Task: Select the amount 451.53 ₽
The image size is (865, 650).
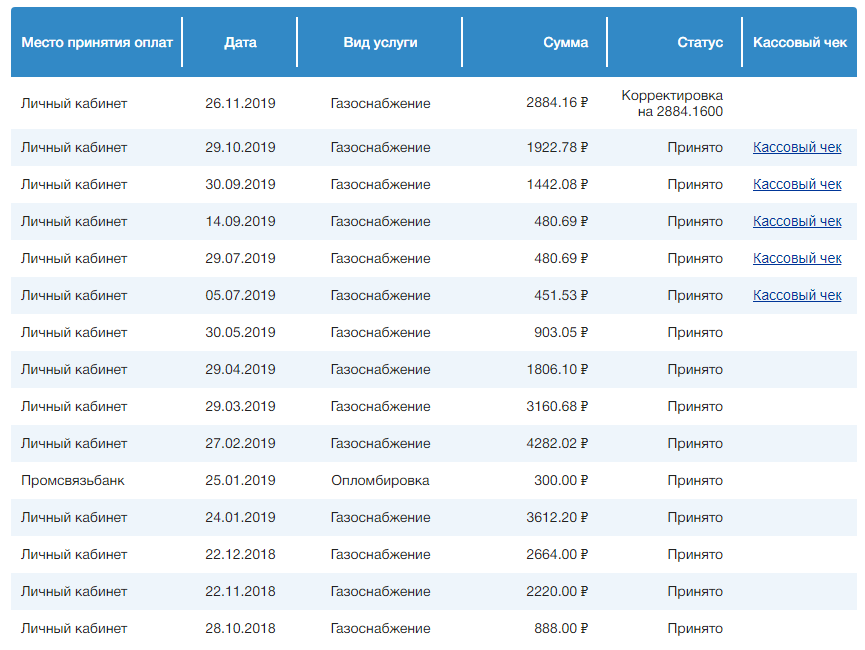Action: pos(561,295)
